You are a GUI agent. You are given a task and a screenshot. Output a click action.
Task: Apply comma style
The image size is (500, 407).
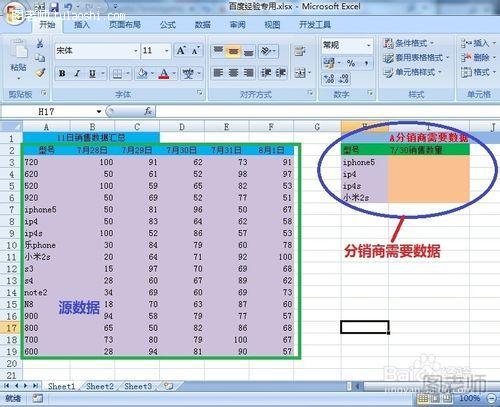(366, 63)
